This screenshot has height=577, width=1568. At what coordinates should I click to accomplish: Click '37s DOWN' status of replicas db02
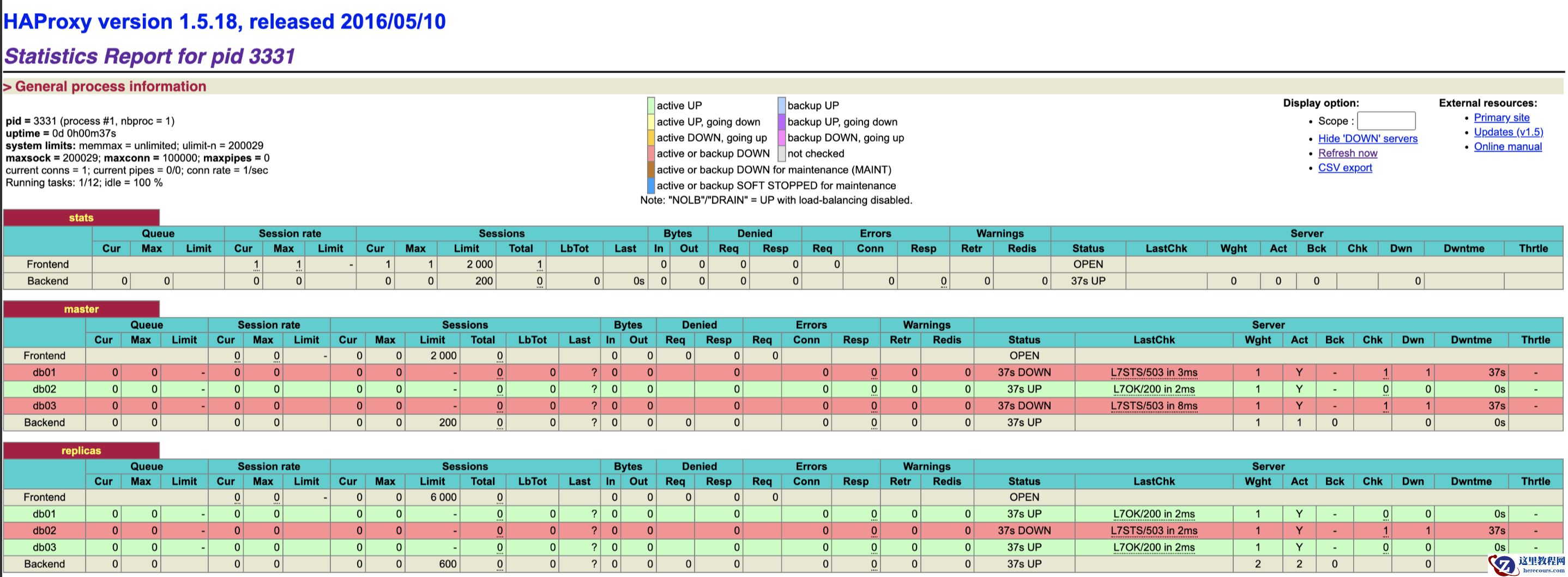click(x=1024, y=531)
